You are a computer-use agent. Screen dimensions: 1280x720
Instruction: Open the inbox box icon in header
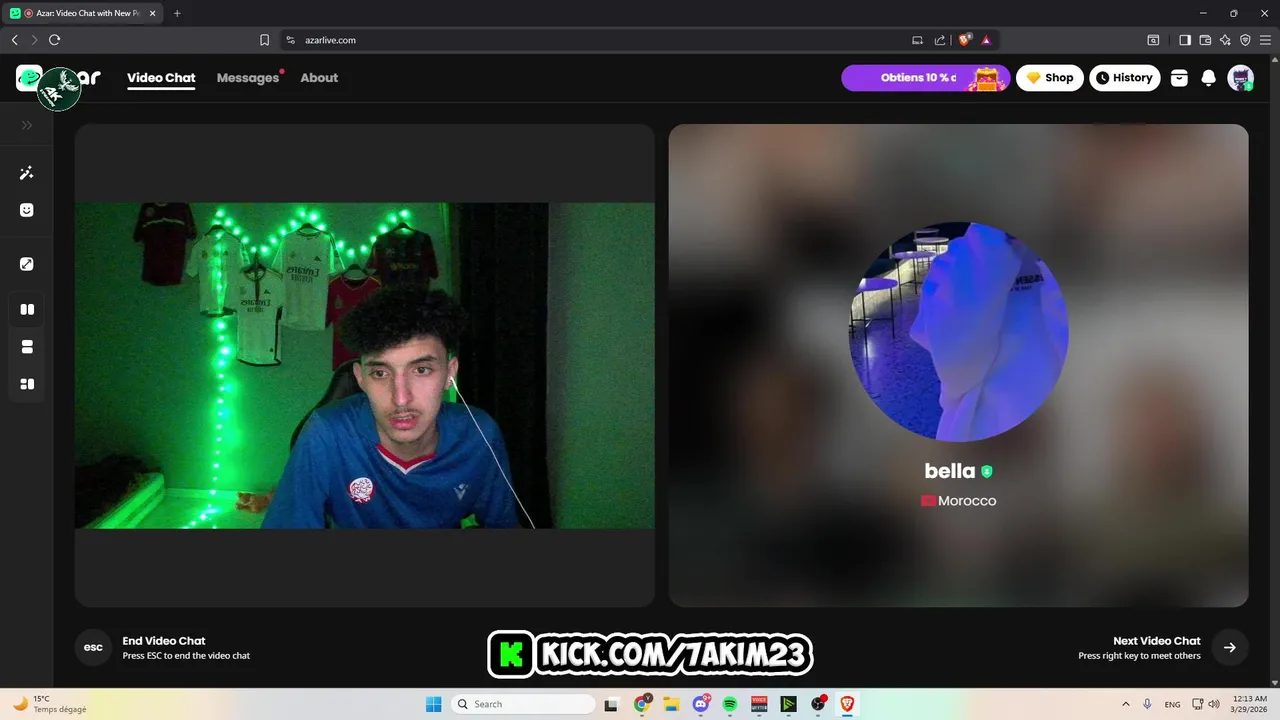[x=1179, y=78]
